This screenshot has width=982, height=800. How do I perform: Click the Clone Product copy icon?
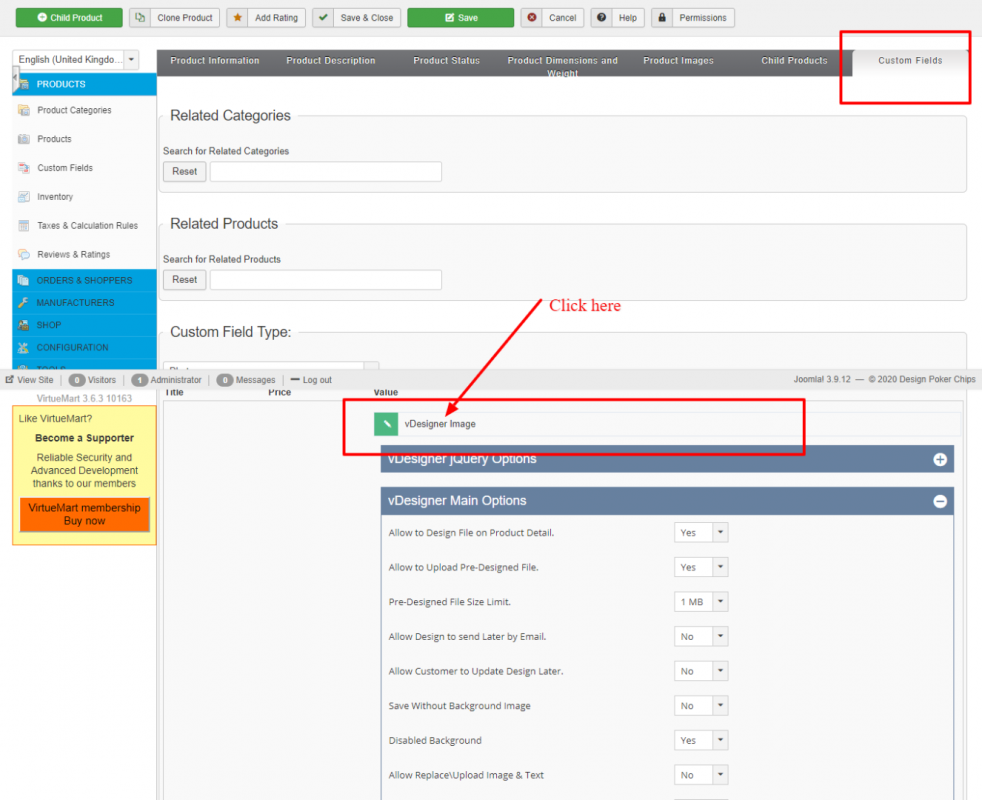tap(140, 18)
